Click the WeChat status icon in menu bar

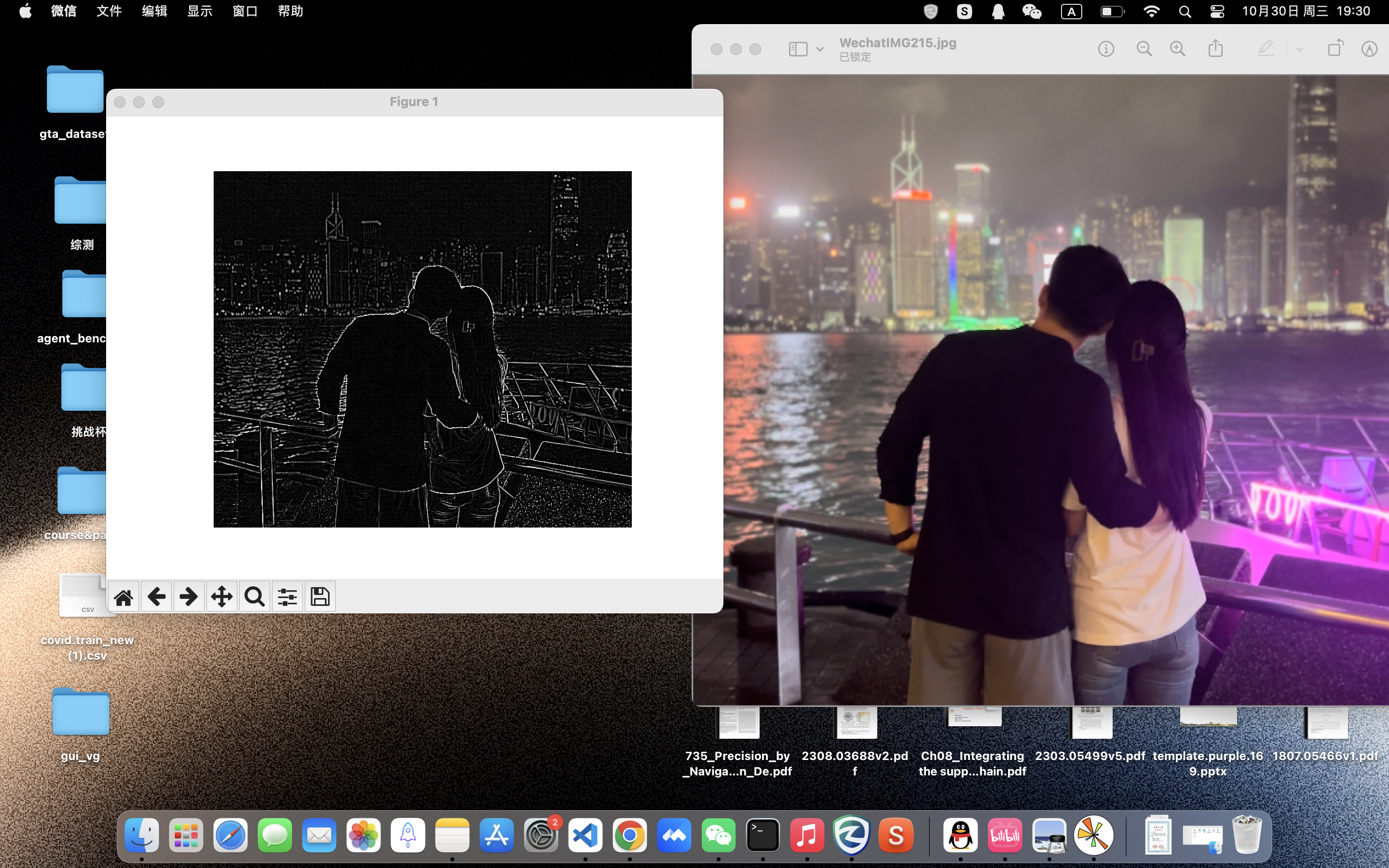pyautogui.click(x=1032, y=12)
